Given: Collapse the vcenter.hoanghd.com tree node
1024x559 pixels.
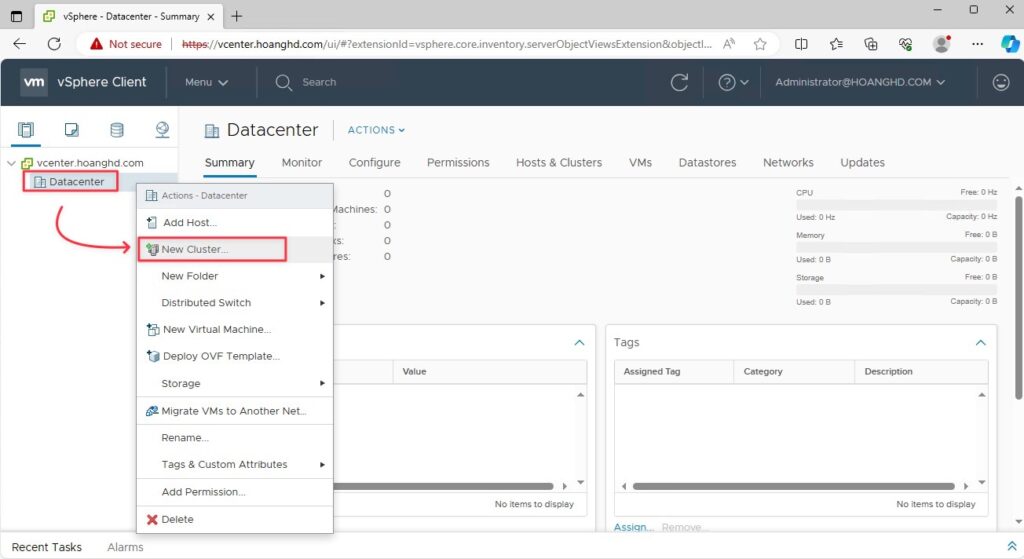Looking at the screenshot, I should [x=11, y=163].
